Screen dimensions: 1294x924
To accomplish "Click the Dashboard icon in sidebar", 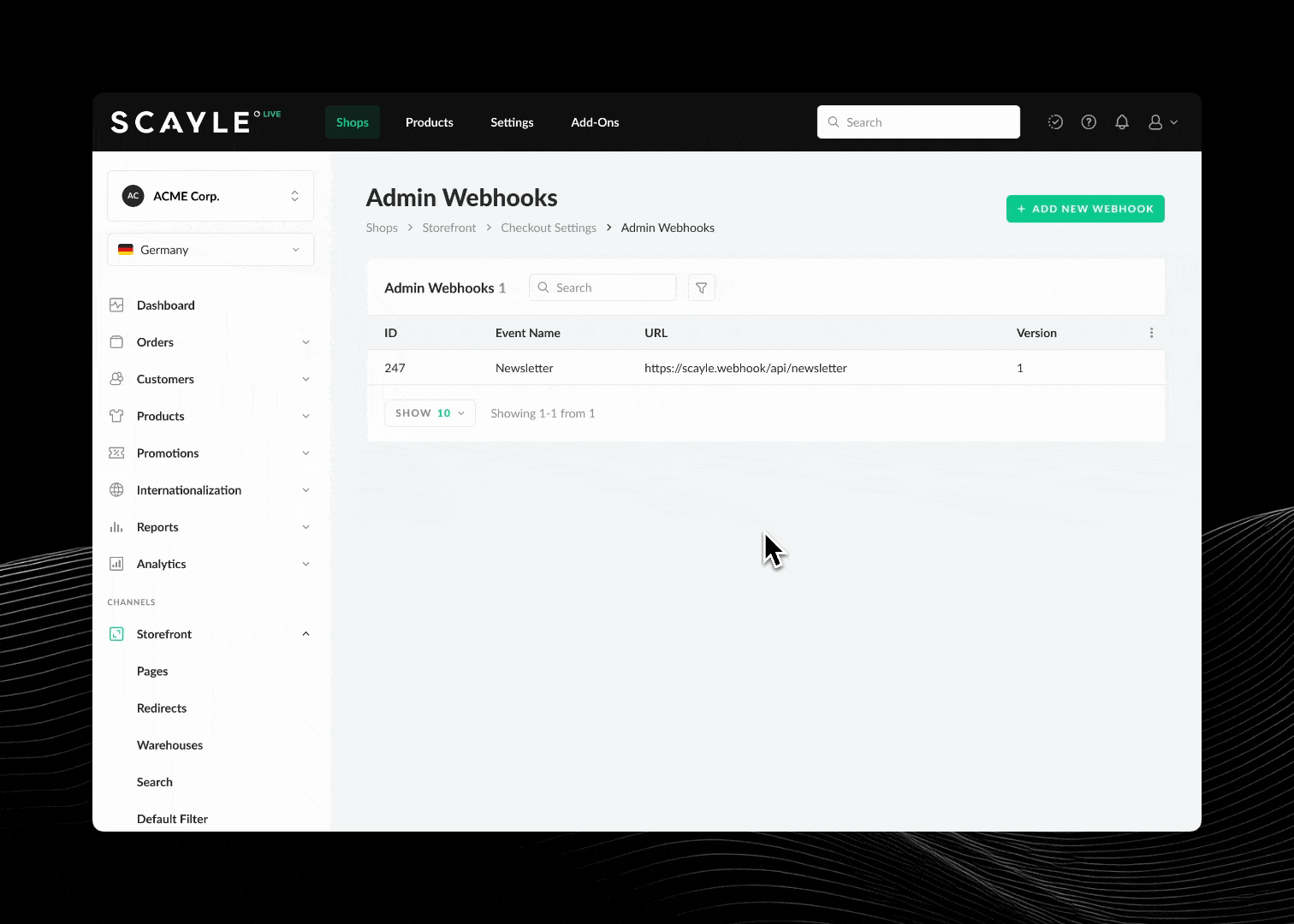I will pos(117,305).
